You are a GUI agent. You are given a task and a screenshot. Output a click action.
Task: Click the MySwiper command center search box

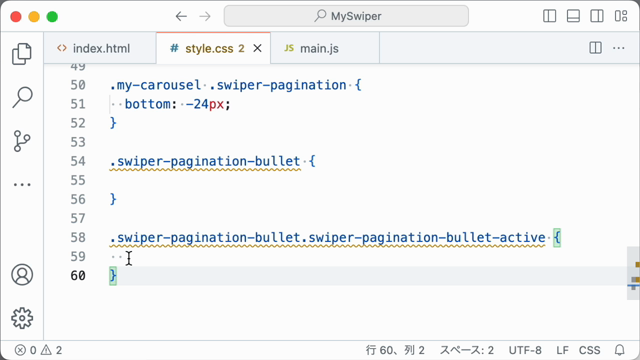click(x=346, y=16)
